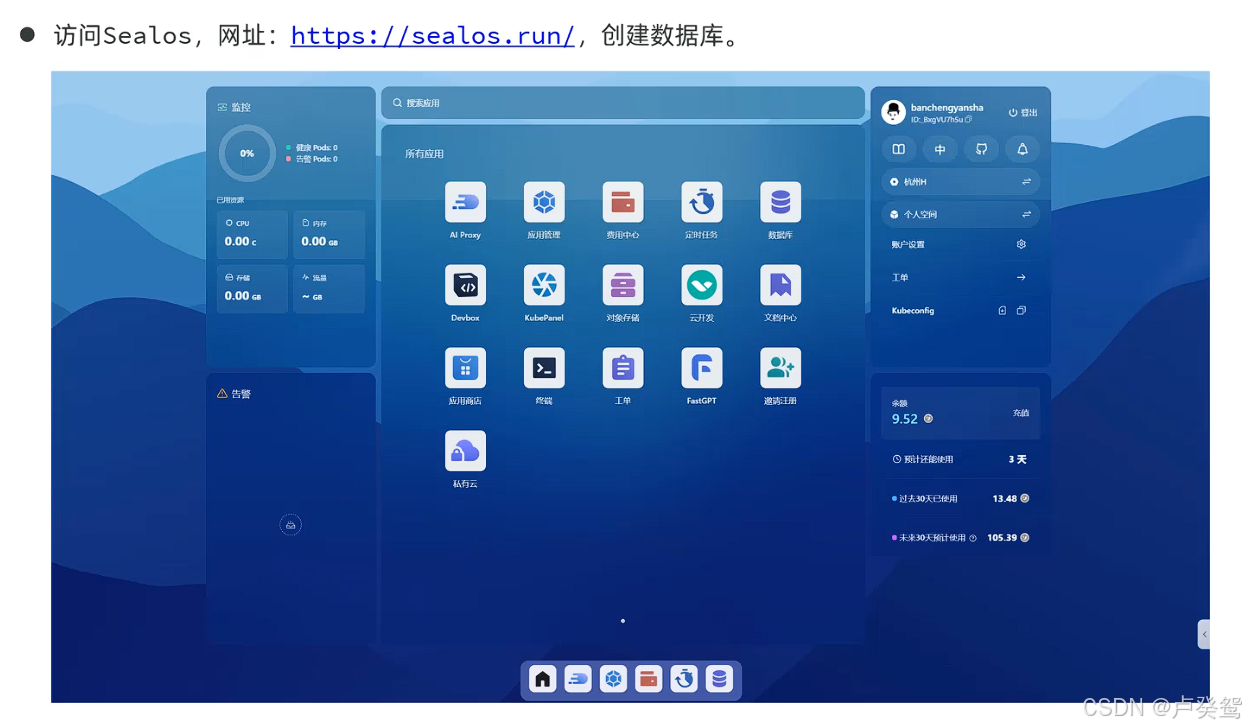Click AI Proxy icon in the bottom dock
Viewport: 1246px width, 727px height.
click(x=578, y=679)
